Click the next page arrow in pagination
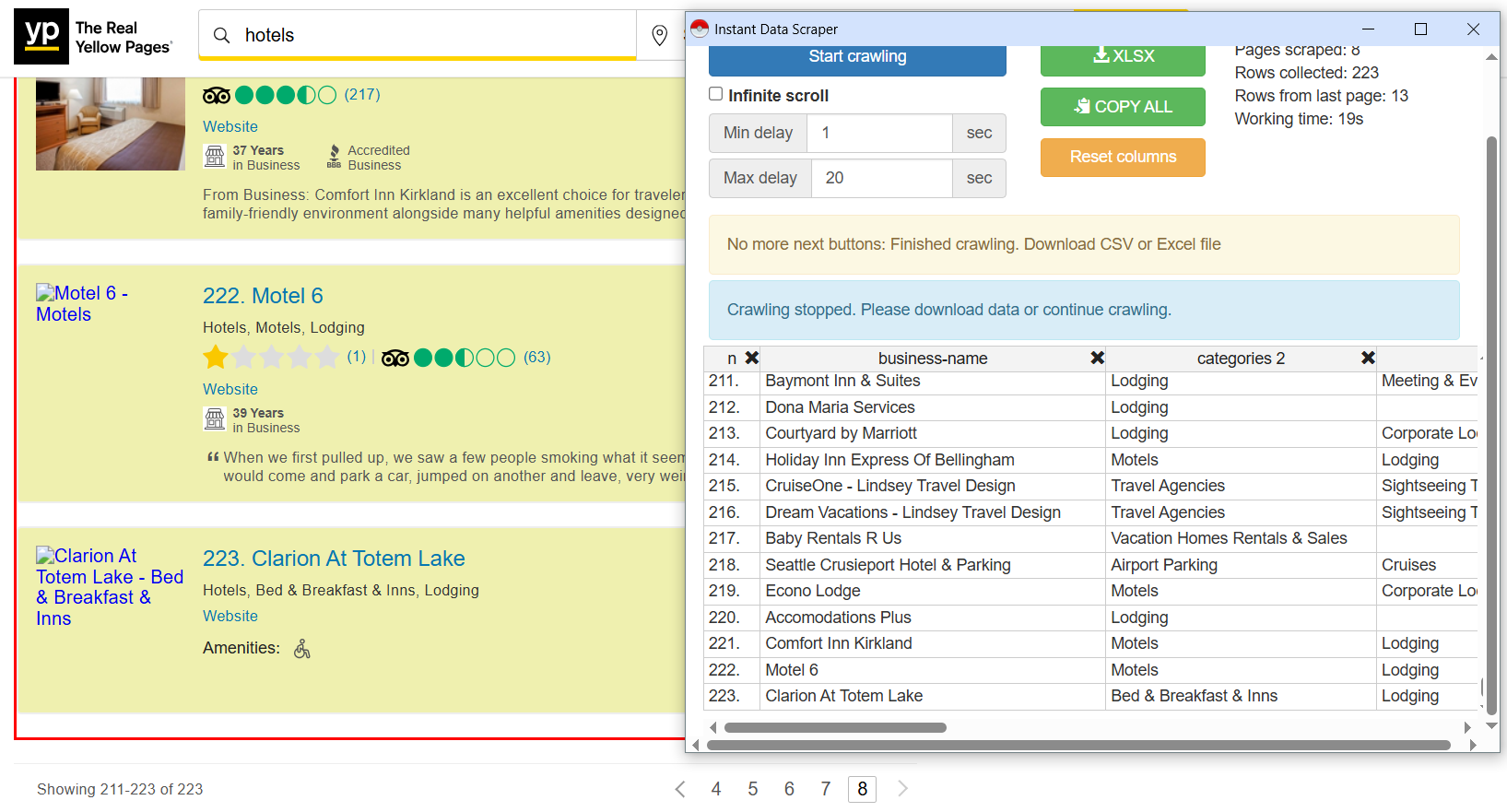Screen dimensions: 1507x812 [903, 788]
